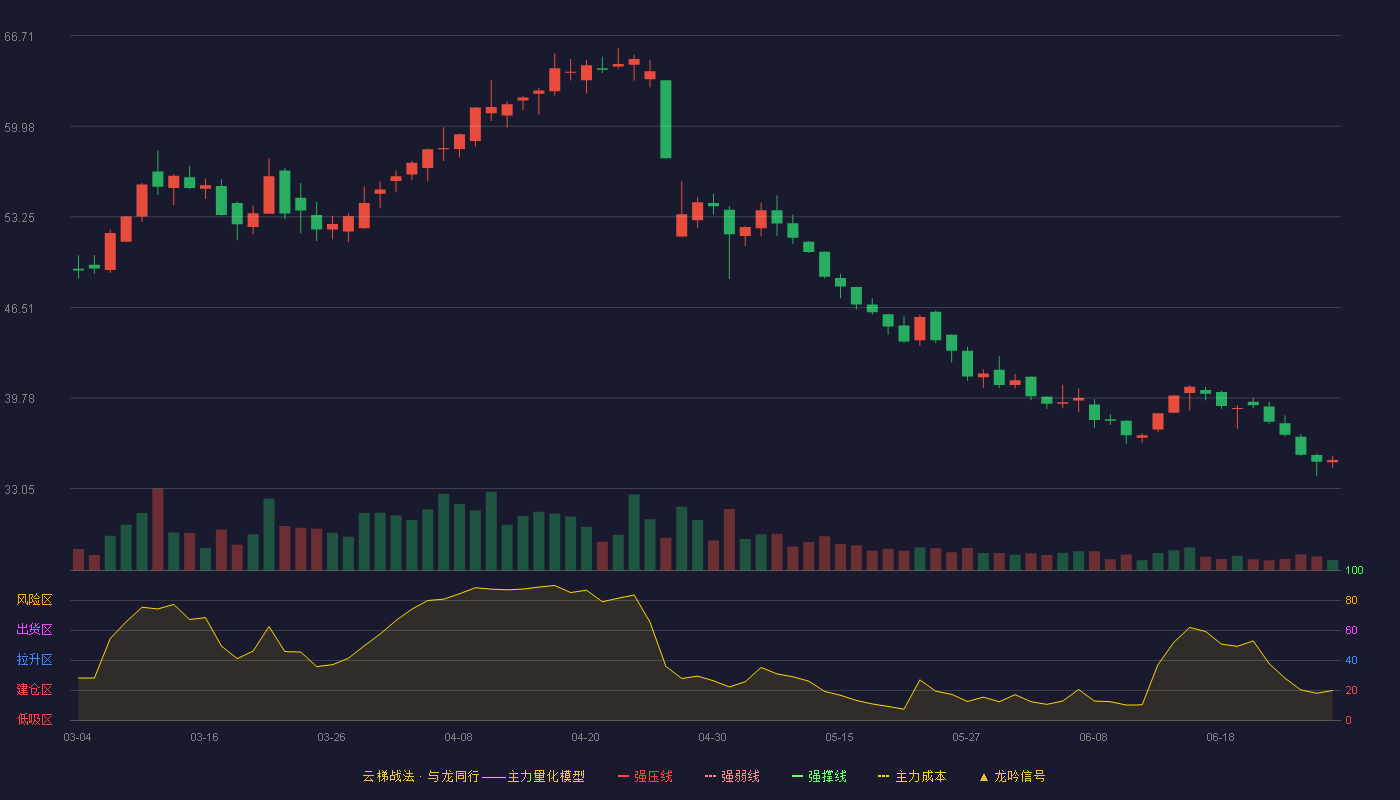Viewport: 1400px width, 800px height.
Task: Click the tallest red volume bar near 03-10
Action: click(x=157, y=529)
